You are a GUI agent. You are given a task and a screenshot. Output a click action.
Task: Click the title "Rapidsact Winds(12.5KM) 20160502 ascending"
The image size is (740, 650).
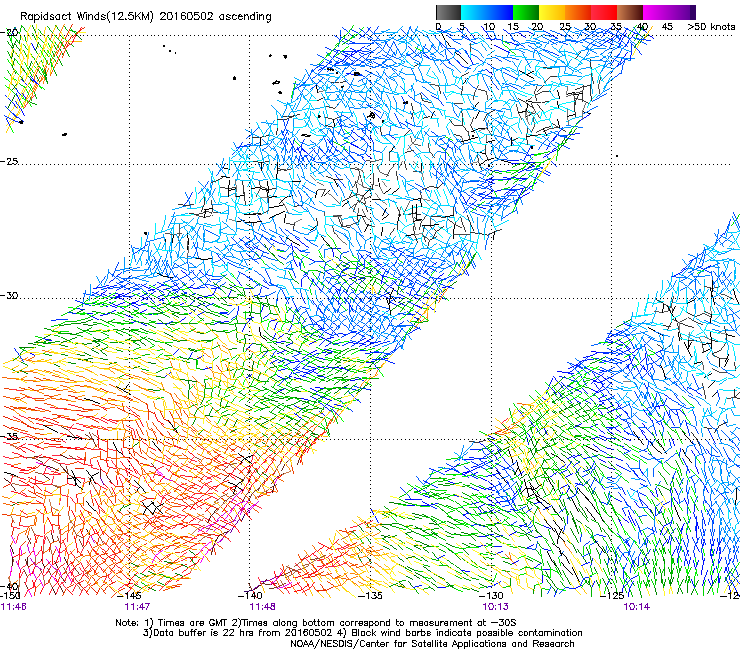(x=146, y=17)
